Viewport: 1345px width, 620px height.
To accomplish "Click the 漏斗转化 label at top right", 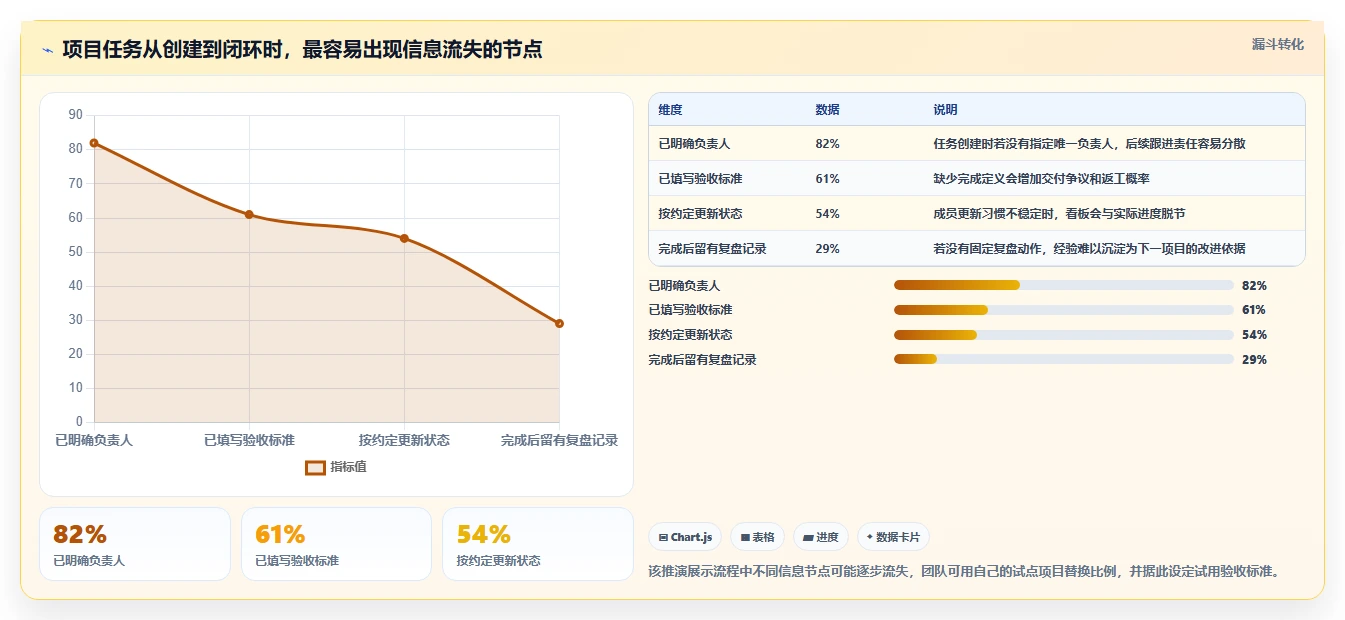I will pos(1277,44).
